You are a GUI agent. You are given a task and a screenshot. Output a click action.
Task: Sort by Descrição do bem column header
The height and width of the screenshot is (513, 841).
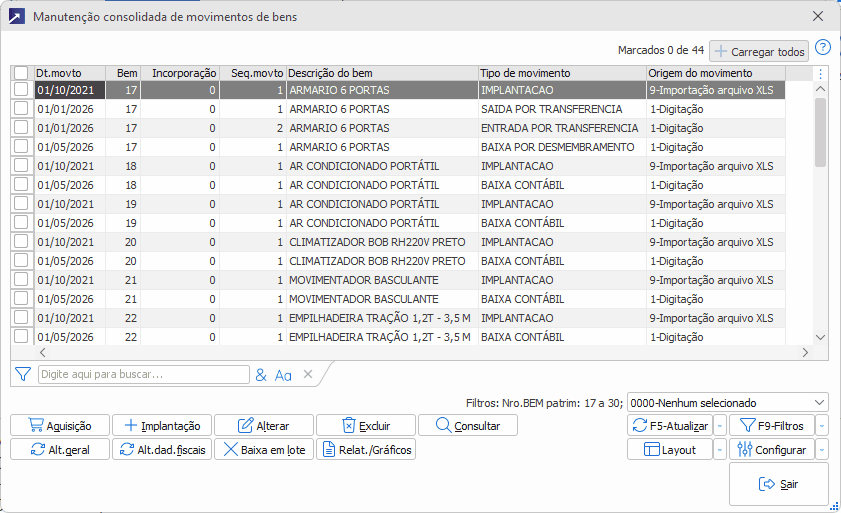pyautogui.click(x=382, y=73)
